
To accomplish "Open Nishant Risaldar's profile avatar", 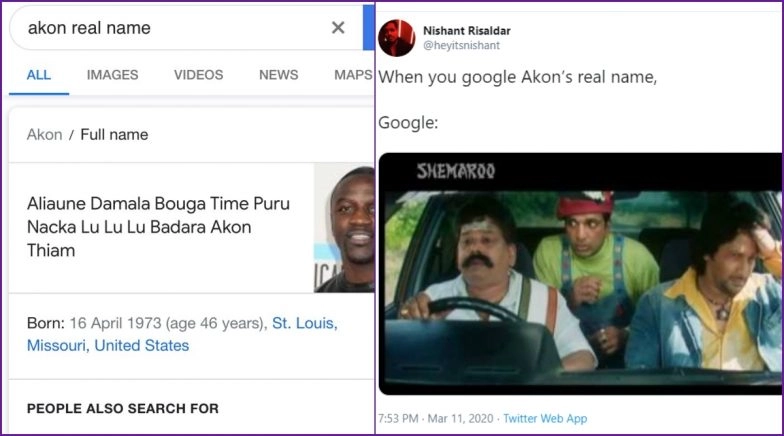I will [396, 38].
